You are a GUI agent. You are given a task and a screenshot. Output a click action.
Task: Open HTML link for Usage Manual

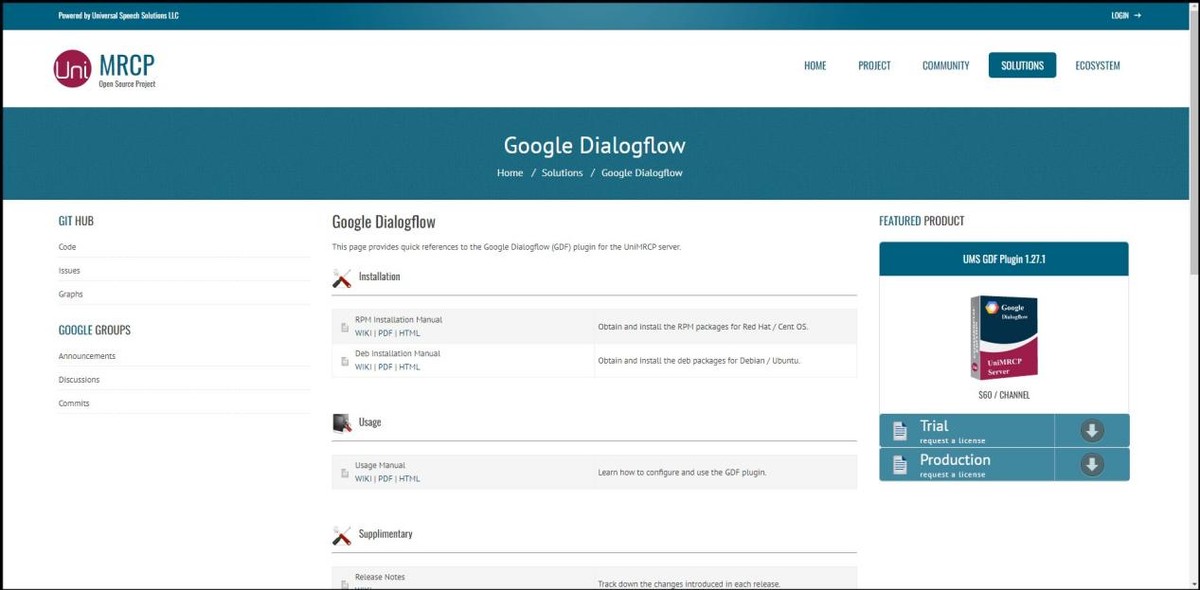coord(410,479)
